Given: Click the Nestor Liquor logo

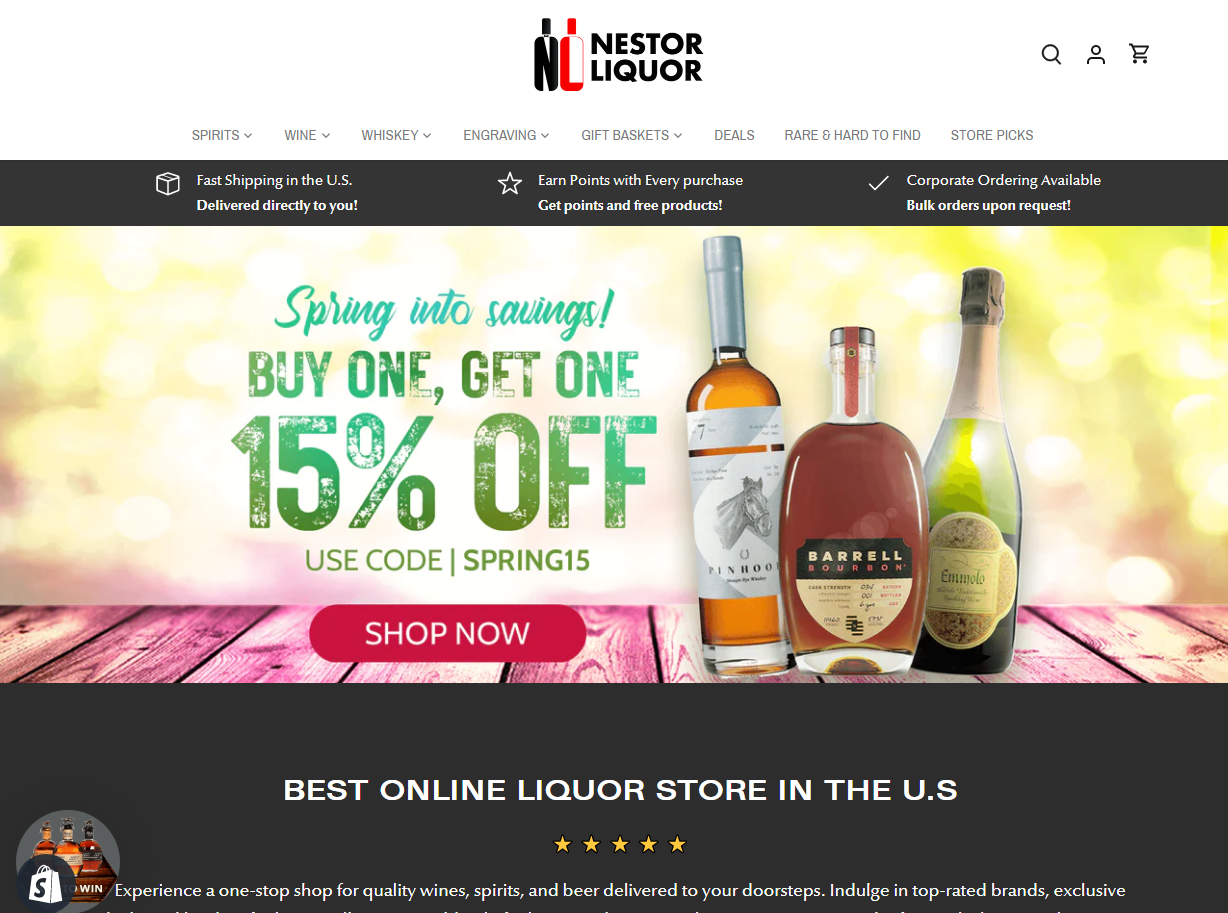Looking at the screenshot, I should point(618,55).
